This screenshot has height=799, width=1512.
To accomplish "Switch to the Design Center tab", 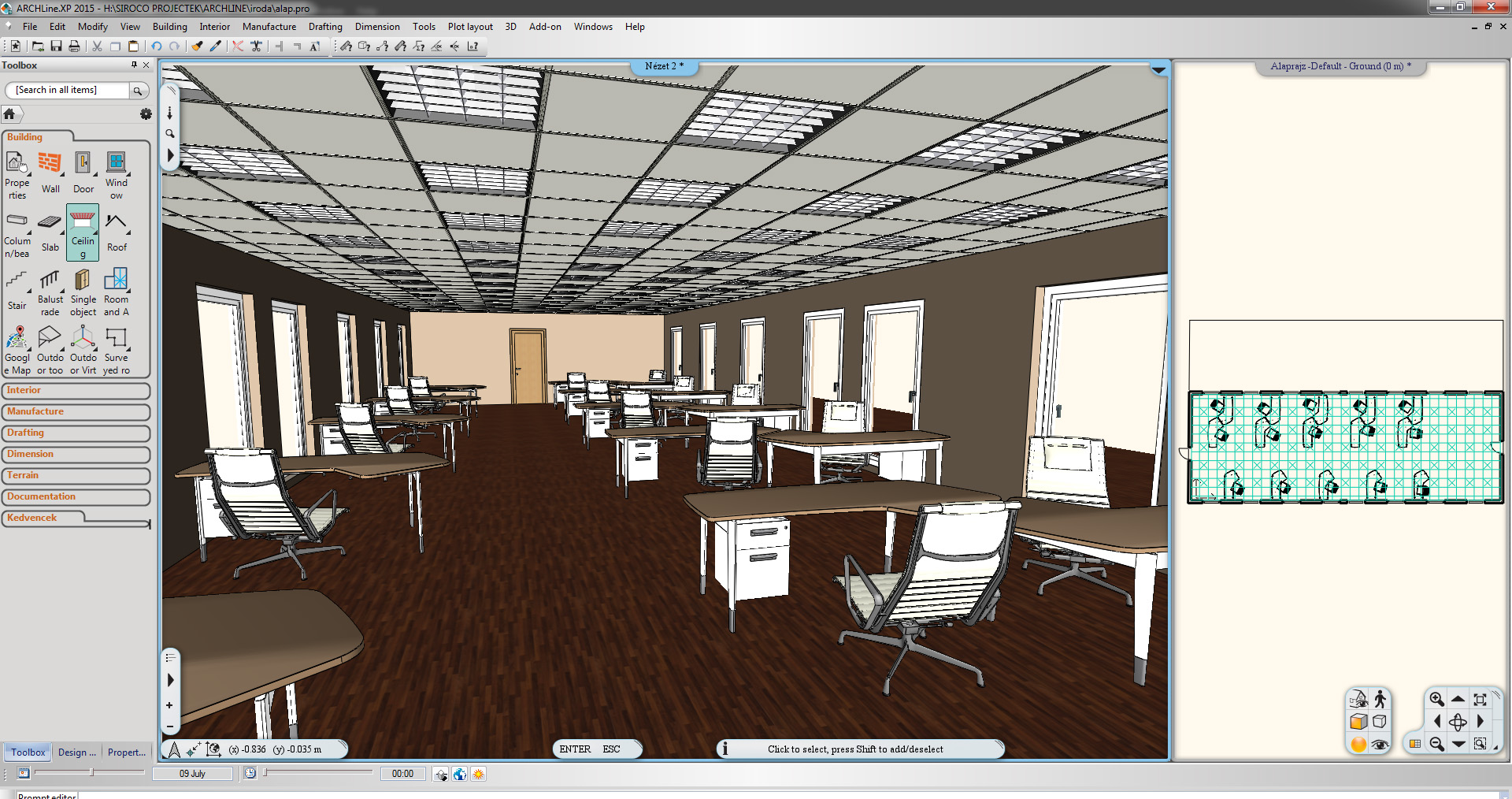I will pyautogui.click(x=76, y=753).
